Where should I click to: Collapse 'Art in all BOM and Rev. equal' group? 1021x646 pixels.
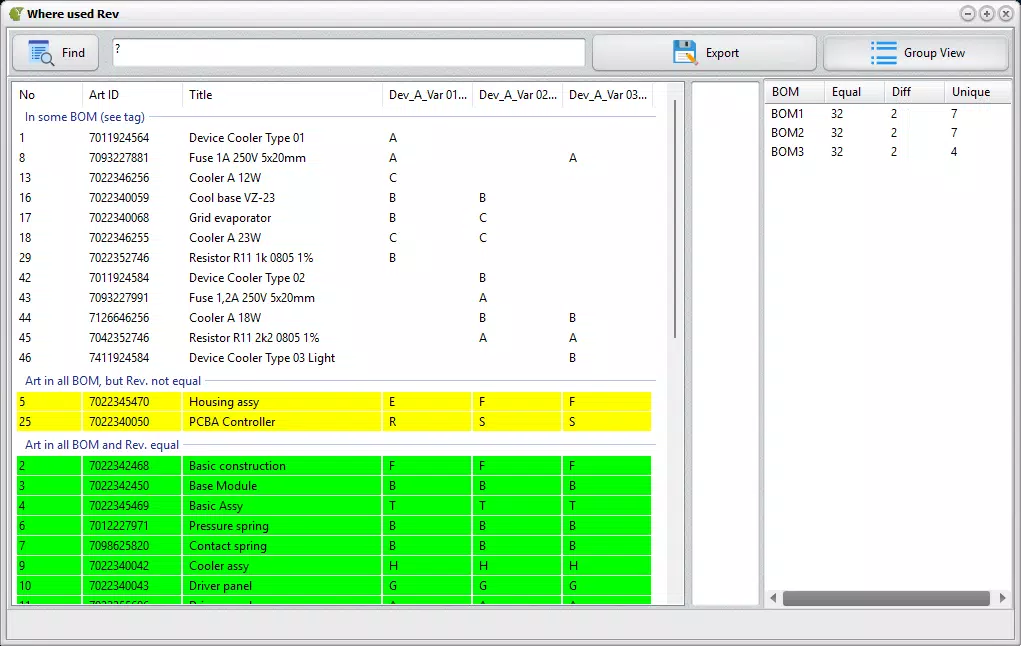pos(102,445)
